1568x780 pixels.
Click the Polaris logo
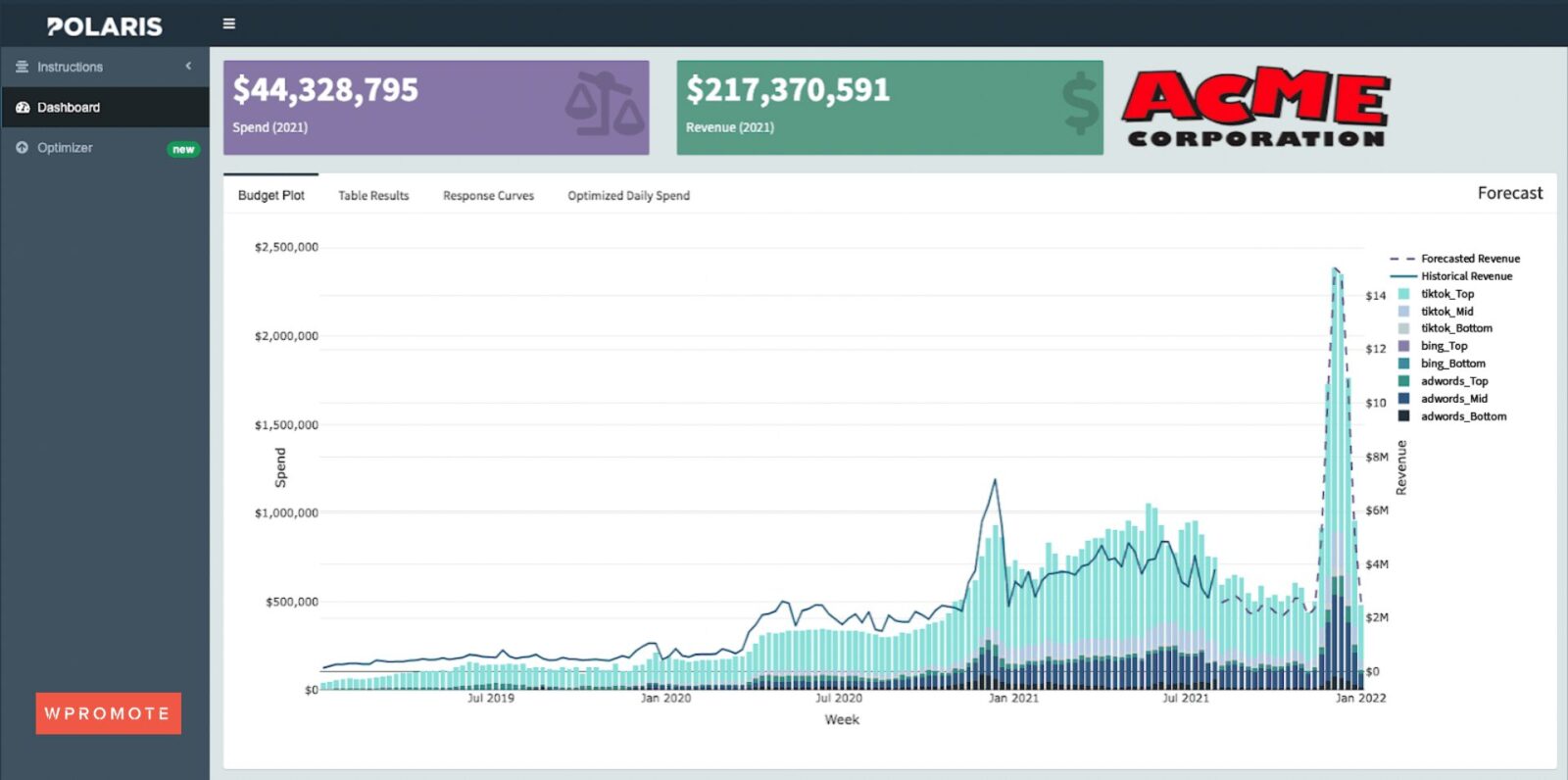105,26
